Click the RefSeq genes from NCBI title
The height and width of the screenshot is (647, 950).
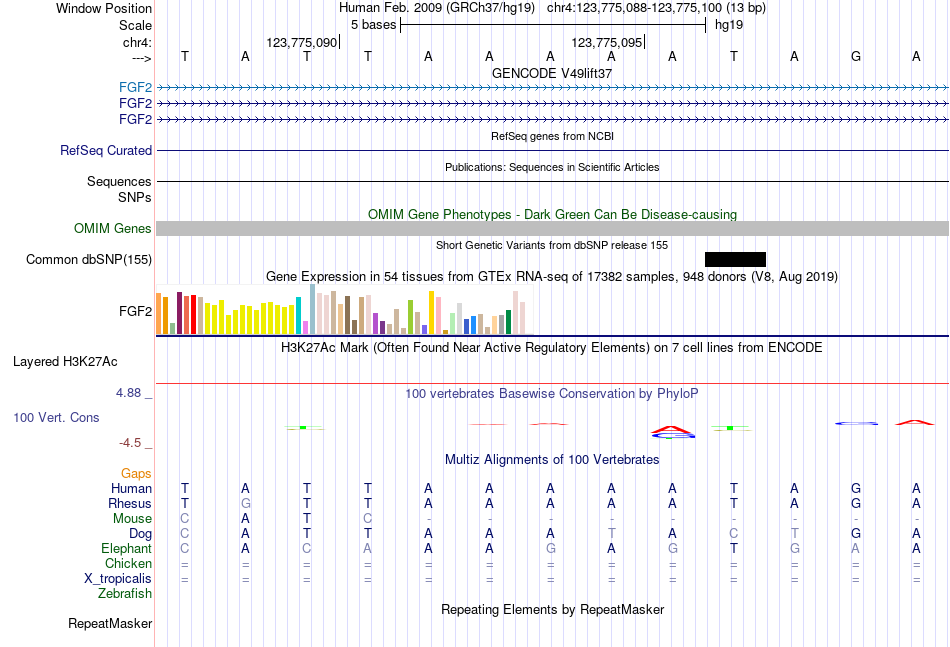pyautogui.click(x=552, y=136)
